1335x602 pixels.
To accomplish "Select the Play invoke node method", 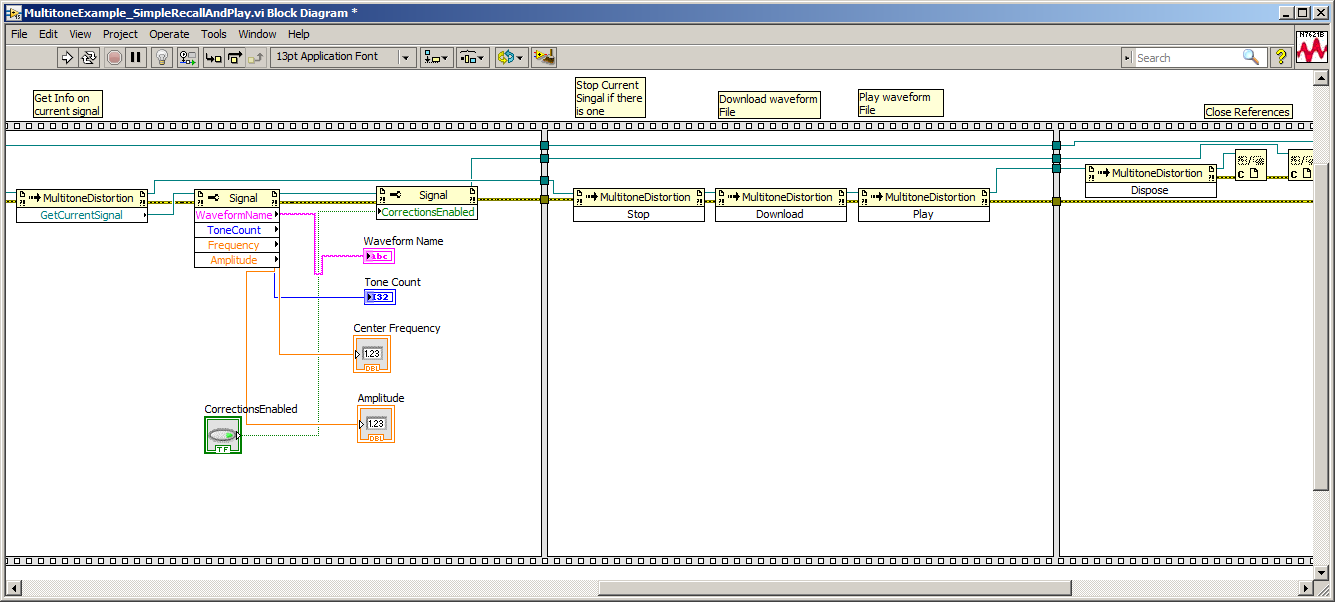I will pos(923,214).
